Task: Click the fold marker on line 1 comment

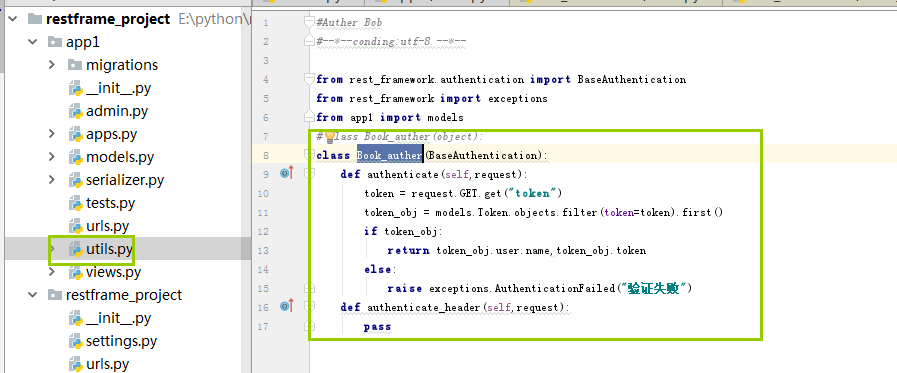Action: [309, 22]
